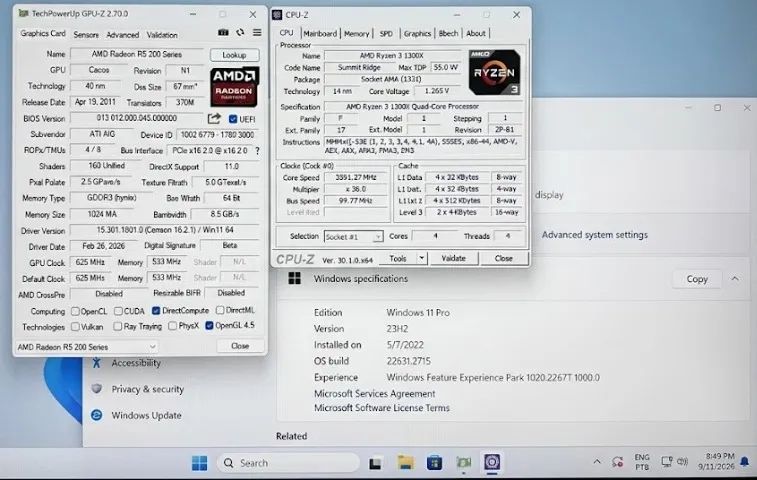Open Task View icon on taskbar

click(x=375, y=464)
